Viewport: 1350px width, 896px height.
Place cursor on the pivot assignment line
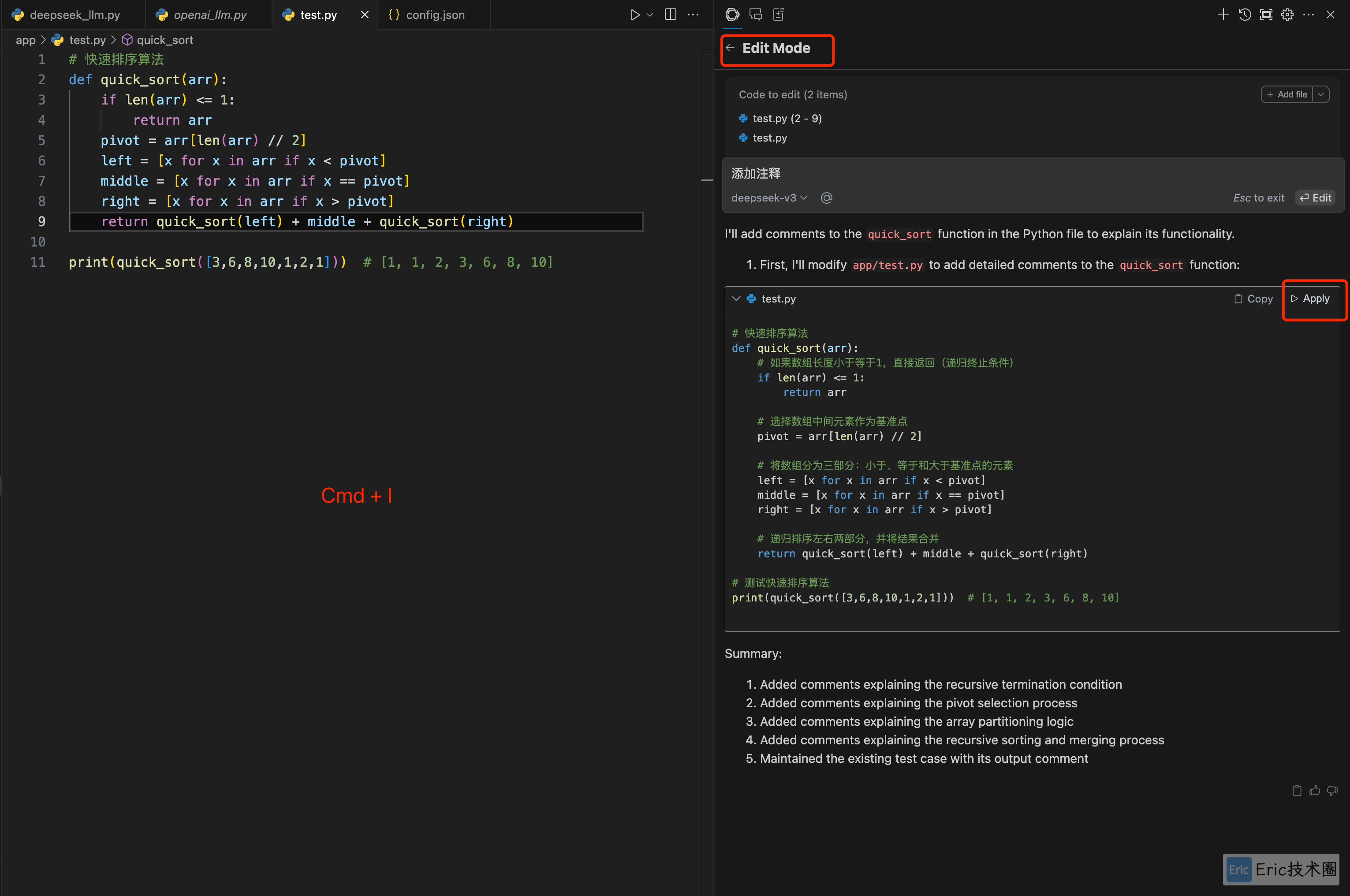(x=204, y=141)
